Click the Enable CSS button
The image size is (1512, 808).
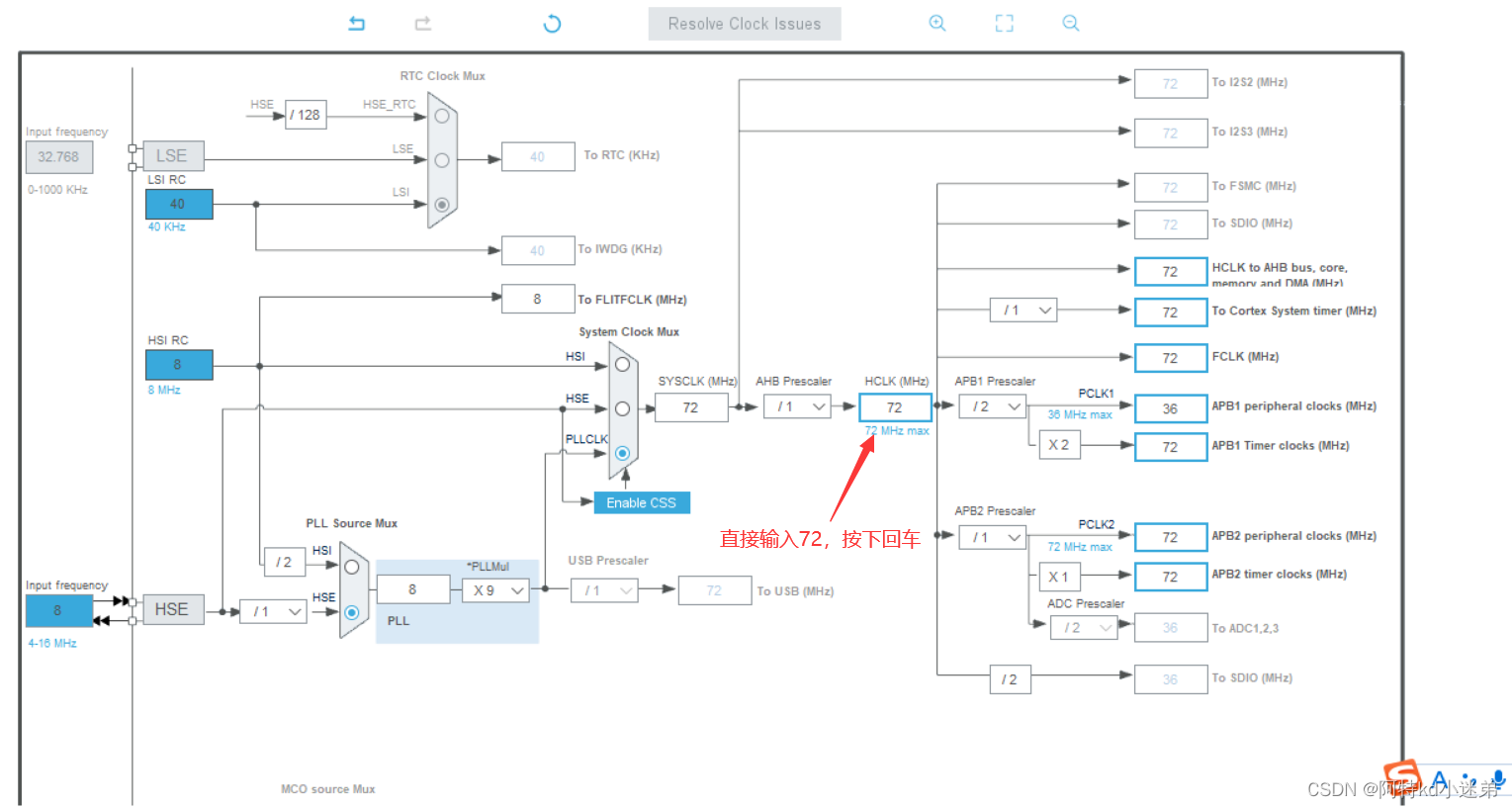click(x=642, y=502)
